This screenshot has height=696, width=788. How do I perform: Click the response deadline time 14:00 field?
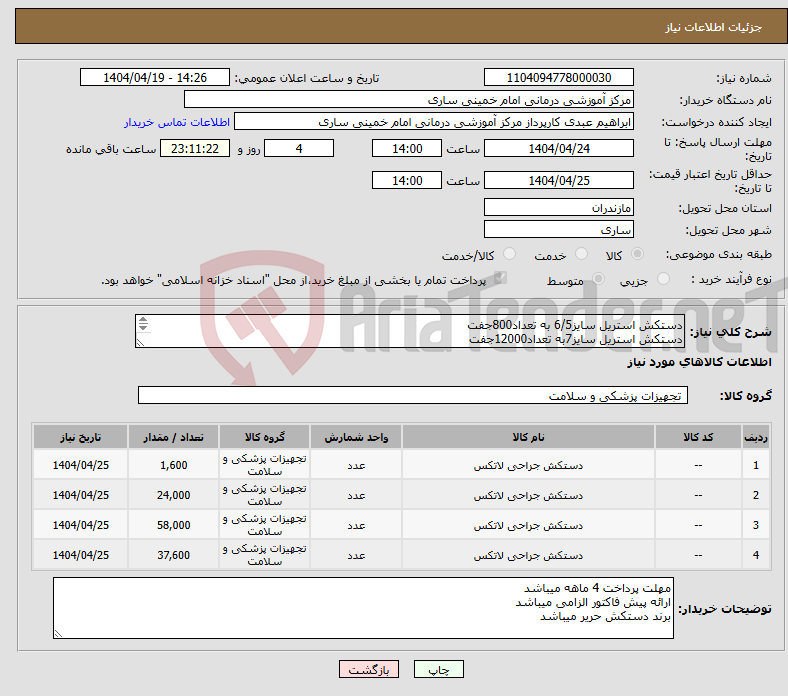coord(407,148)
